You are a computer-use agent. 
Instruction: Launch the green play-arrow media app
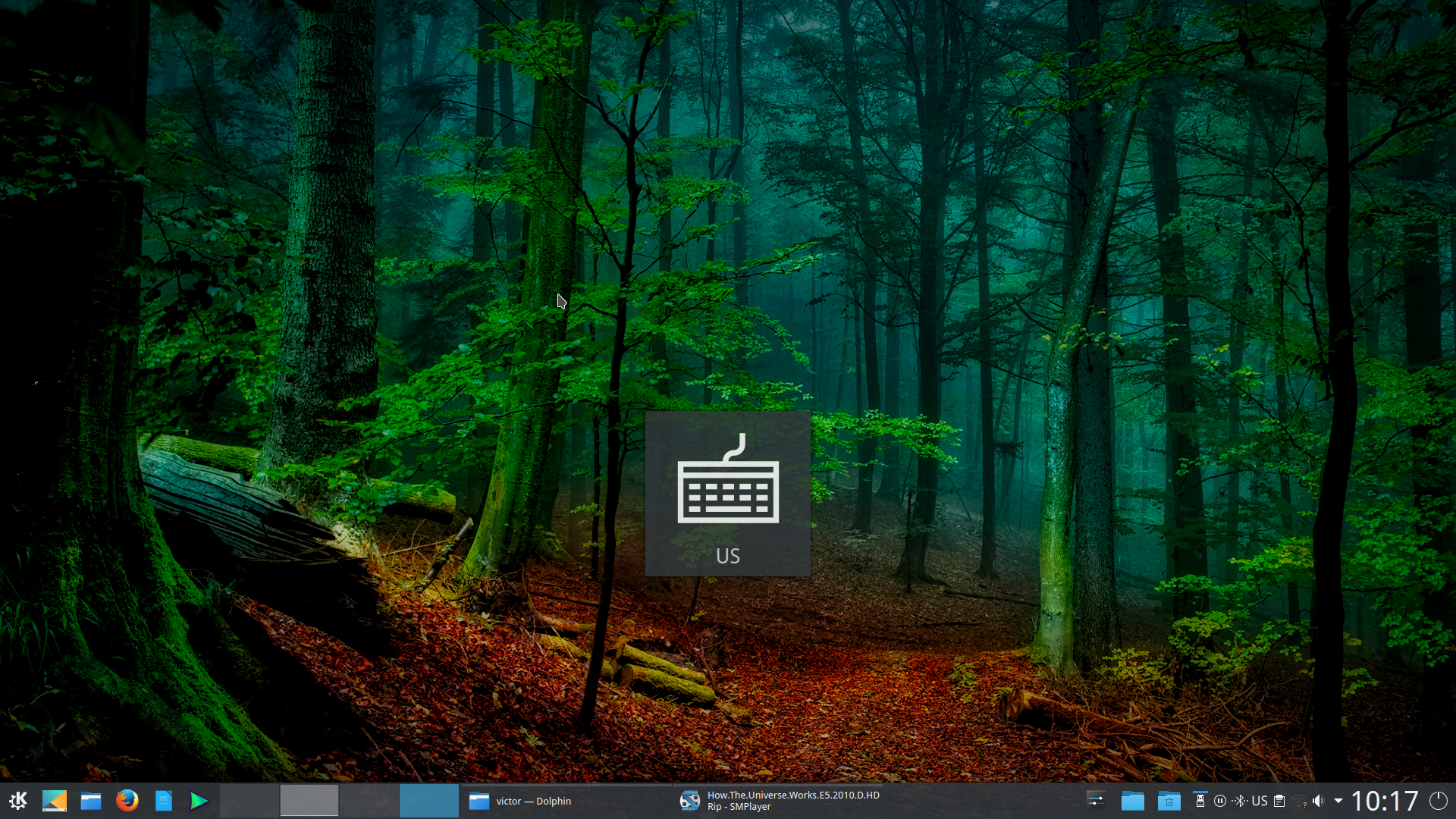199,801
